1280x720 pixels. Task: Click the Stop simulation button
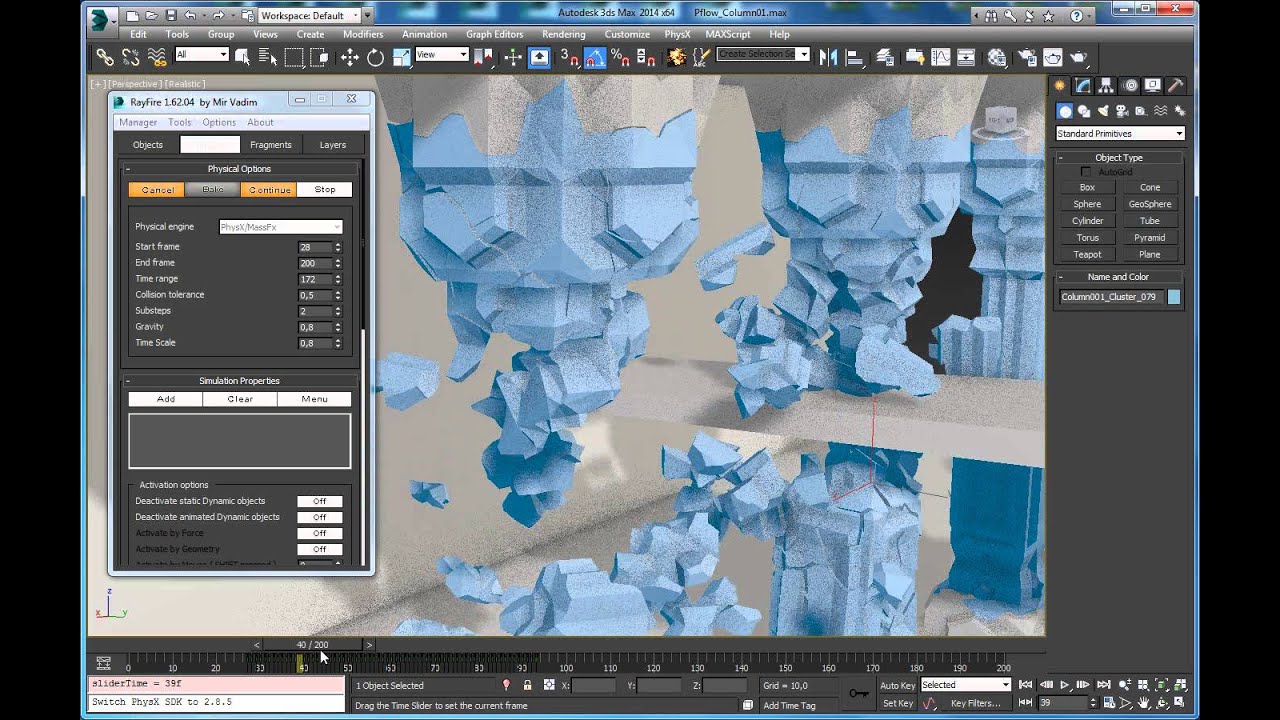point(325,189)
